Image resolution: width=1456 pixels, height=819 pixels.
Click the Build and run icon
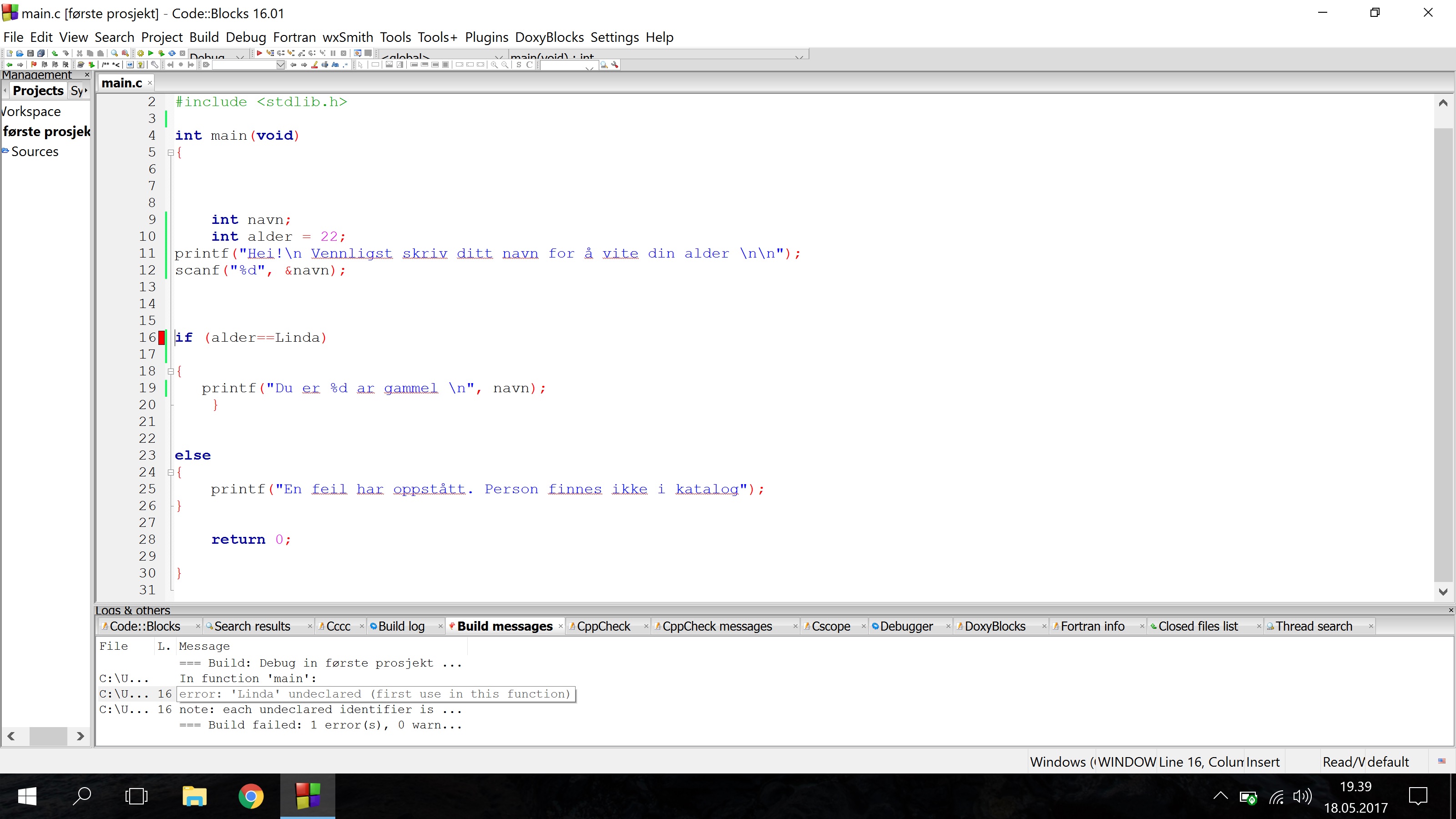point(161,54)
